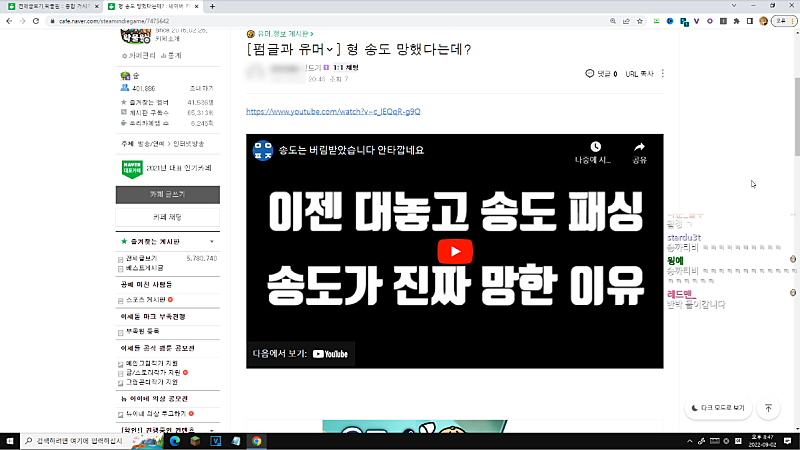This screenshot has width=800, height=450.
Task: Click URL 복사 to copy link
Action: 639,73
